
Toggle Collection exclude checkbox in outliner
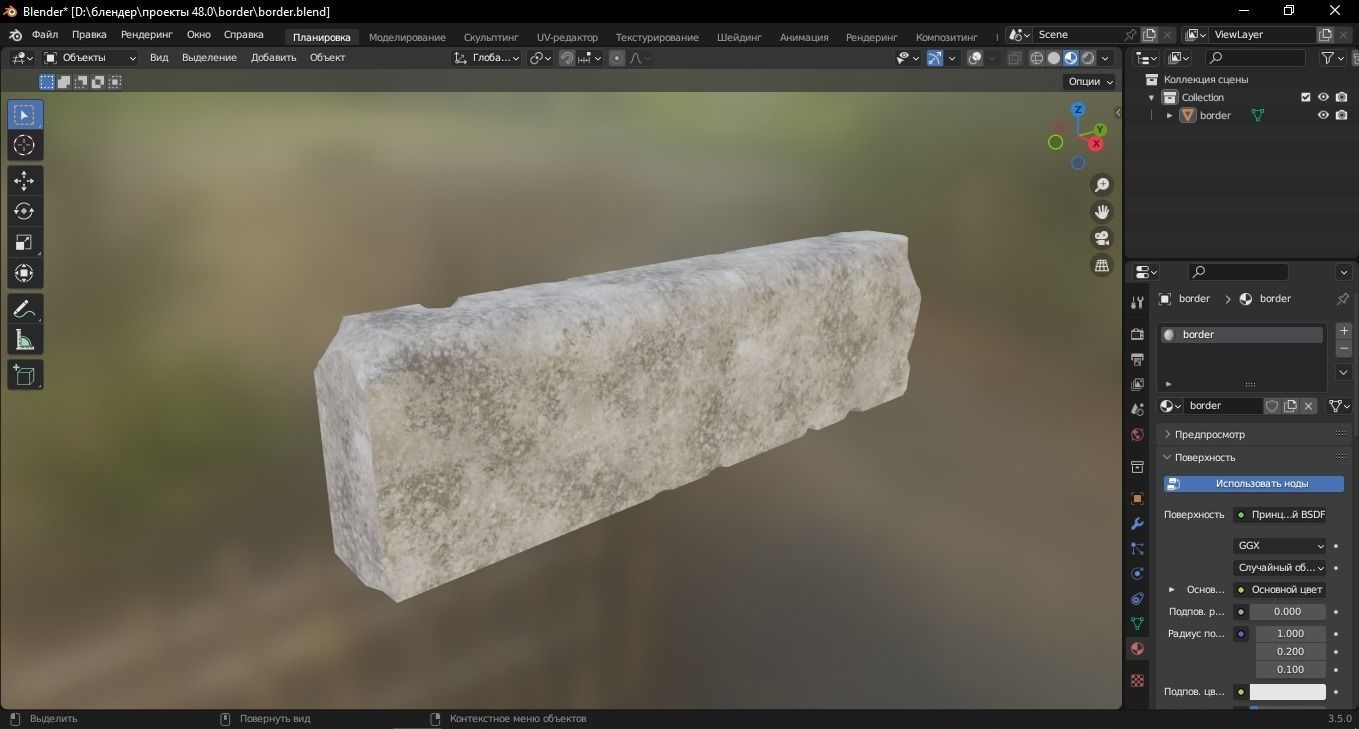(1305, 97)
